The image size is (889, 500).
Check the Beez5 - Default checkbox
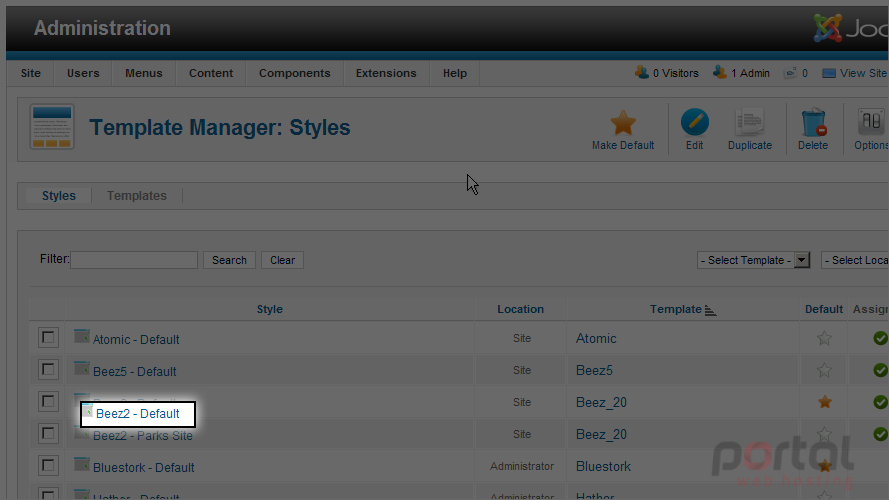(x=48, y=370)
